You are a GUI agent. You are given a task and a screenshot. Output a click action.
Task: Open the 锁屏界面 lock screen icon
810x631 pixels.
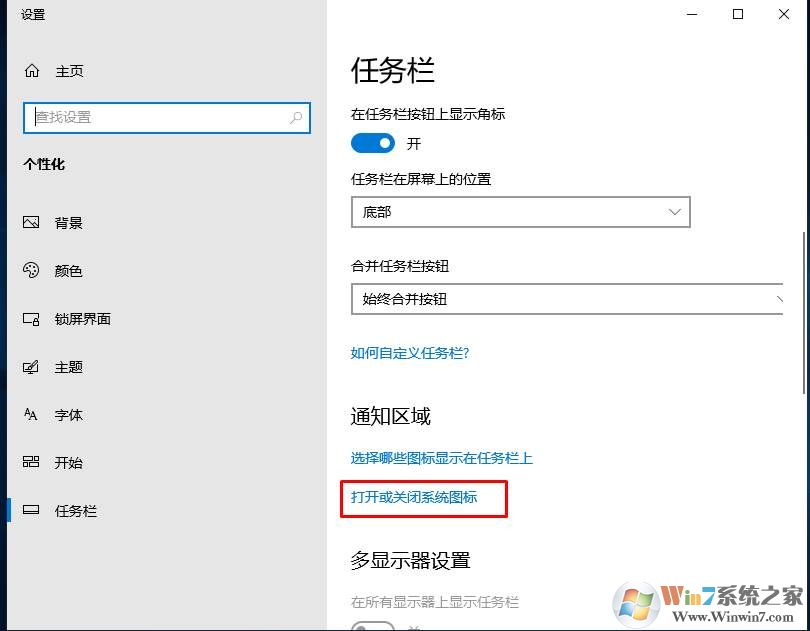point(31,319)
